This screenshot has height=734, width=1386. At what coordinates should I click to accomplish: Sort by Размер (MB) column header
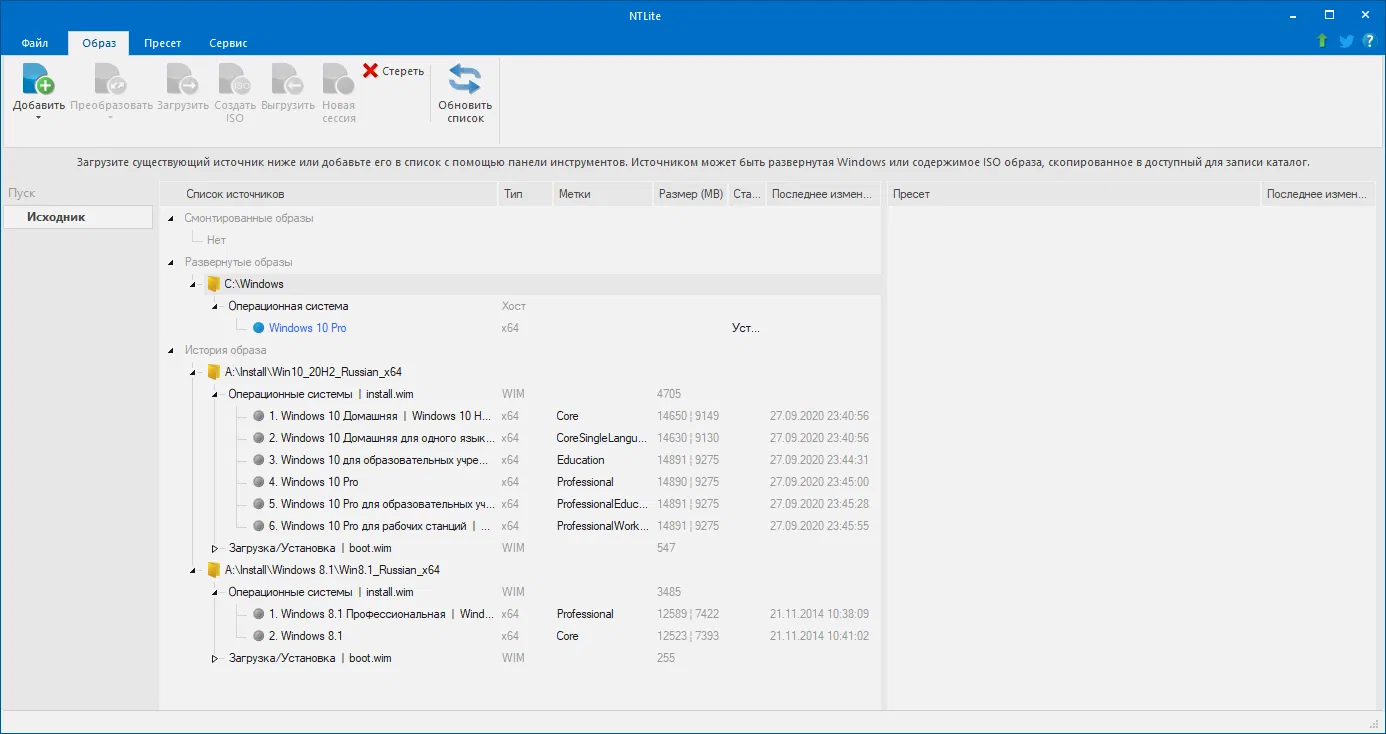690,194
